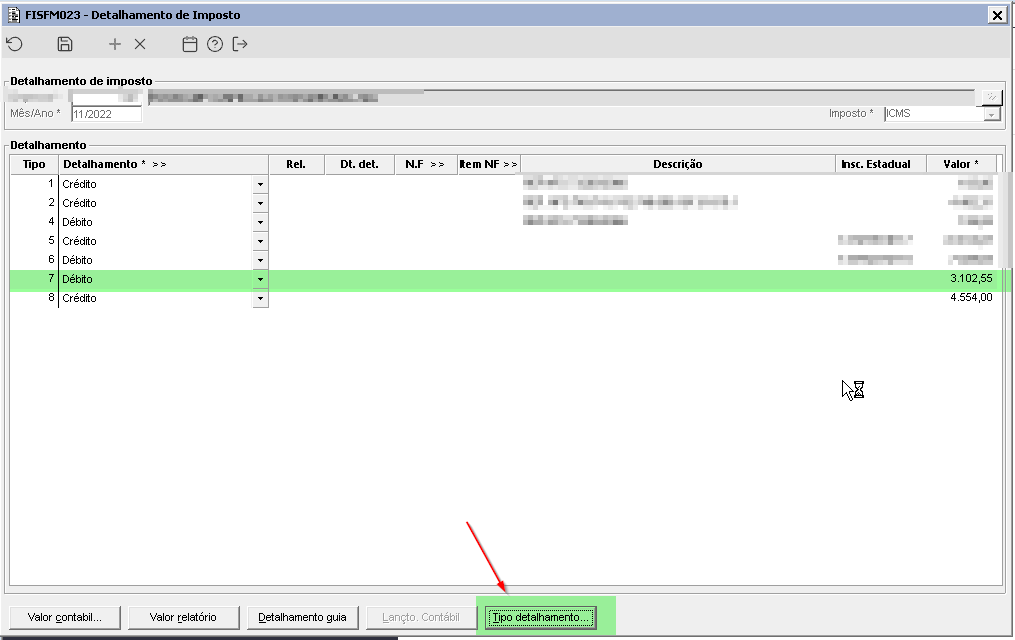Click Valor contabil... button
The image size is (1015, 640).
pyautogui.click(x=65, y=617)
